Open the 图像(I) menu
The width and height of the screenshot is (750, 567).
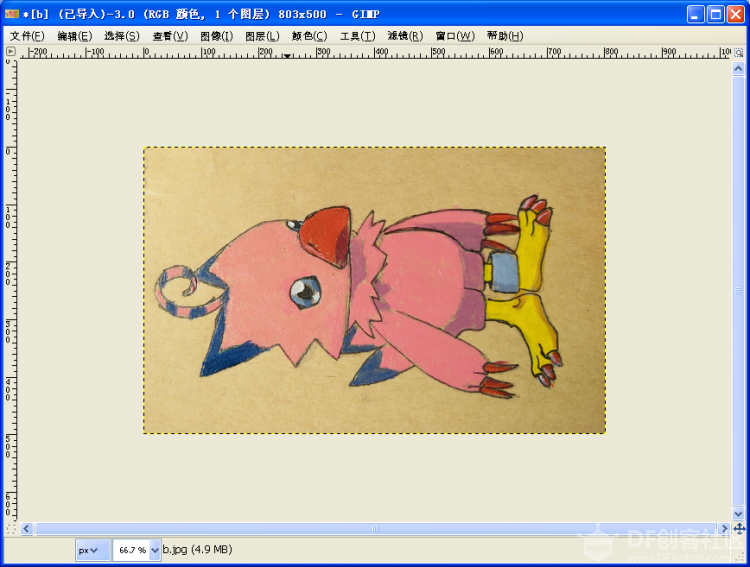[217, 36]
